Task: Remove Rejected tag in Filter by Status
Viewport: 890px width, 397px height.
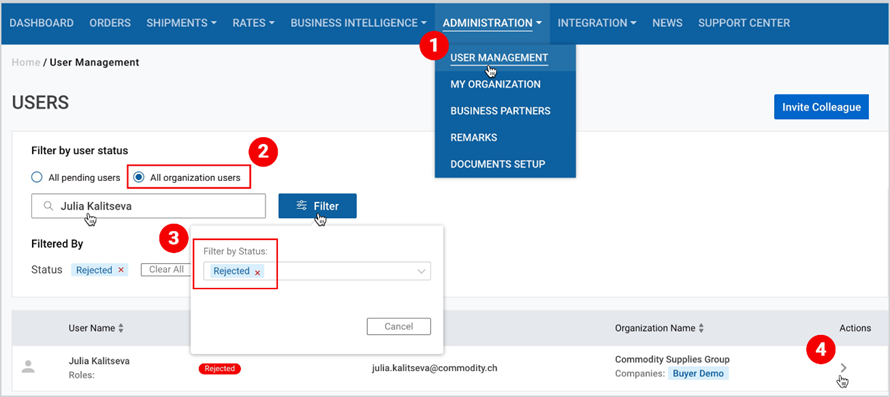Action: [257, 273]
